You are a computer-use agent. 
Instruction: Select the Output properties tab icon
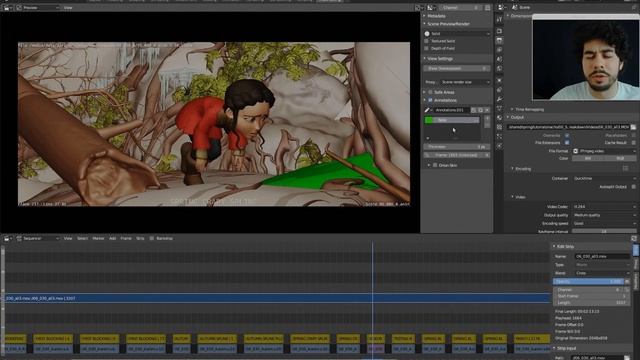(x=499, y=40)
